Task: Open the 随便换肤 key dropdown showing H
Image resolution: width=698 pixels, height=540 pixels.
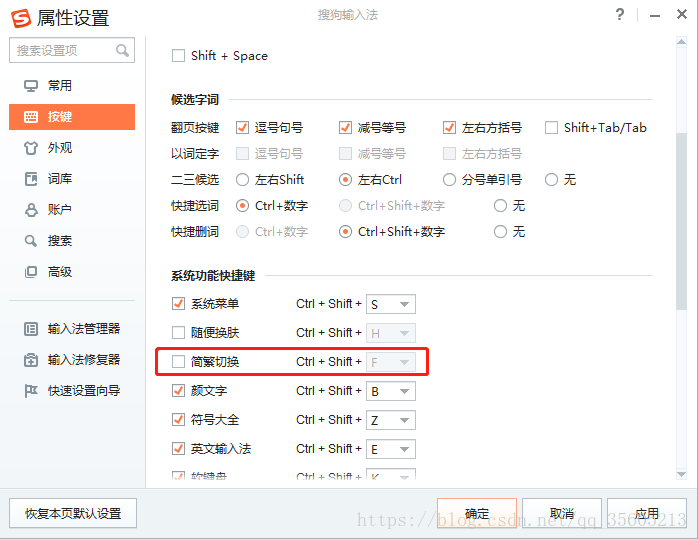Action: (391, 333)
